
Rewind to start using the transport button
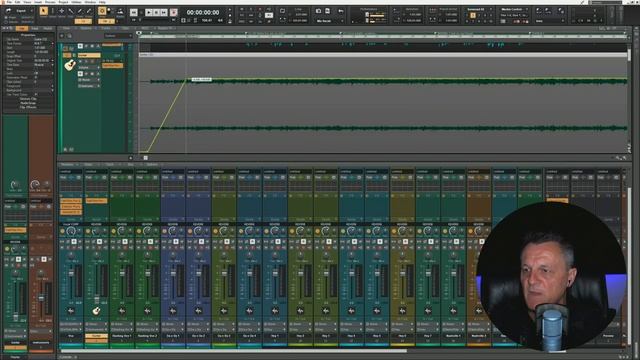click(x=133, y=13)
